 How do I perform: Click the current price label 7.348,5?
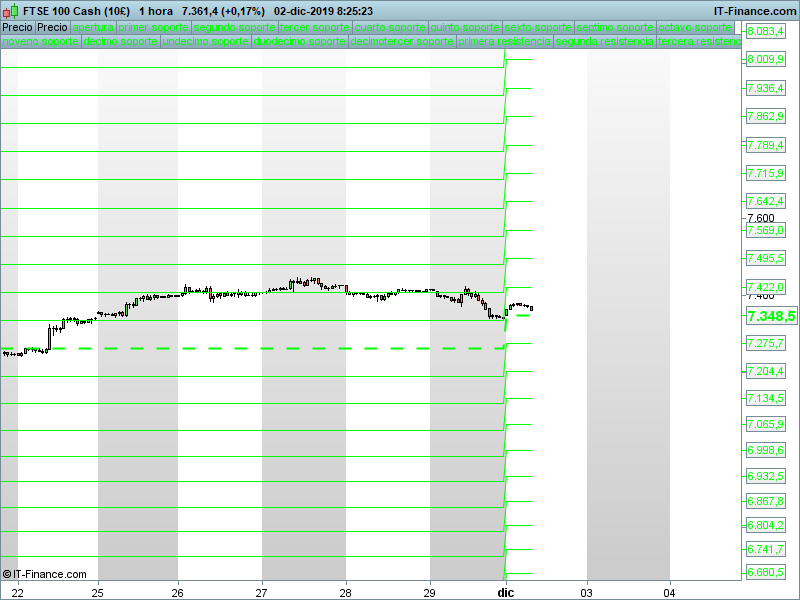pos(771,316)
